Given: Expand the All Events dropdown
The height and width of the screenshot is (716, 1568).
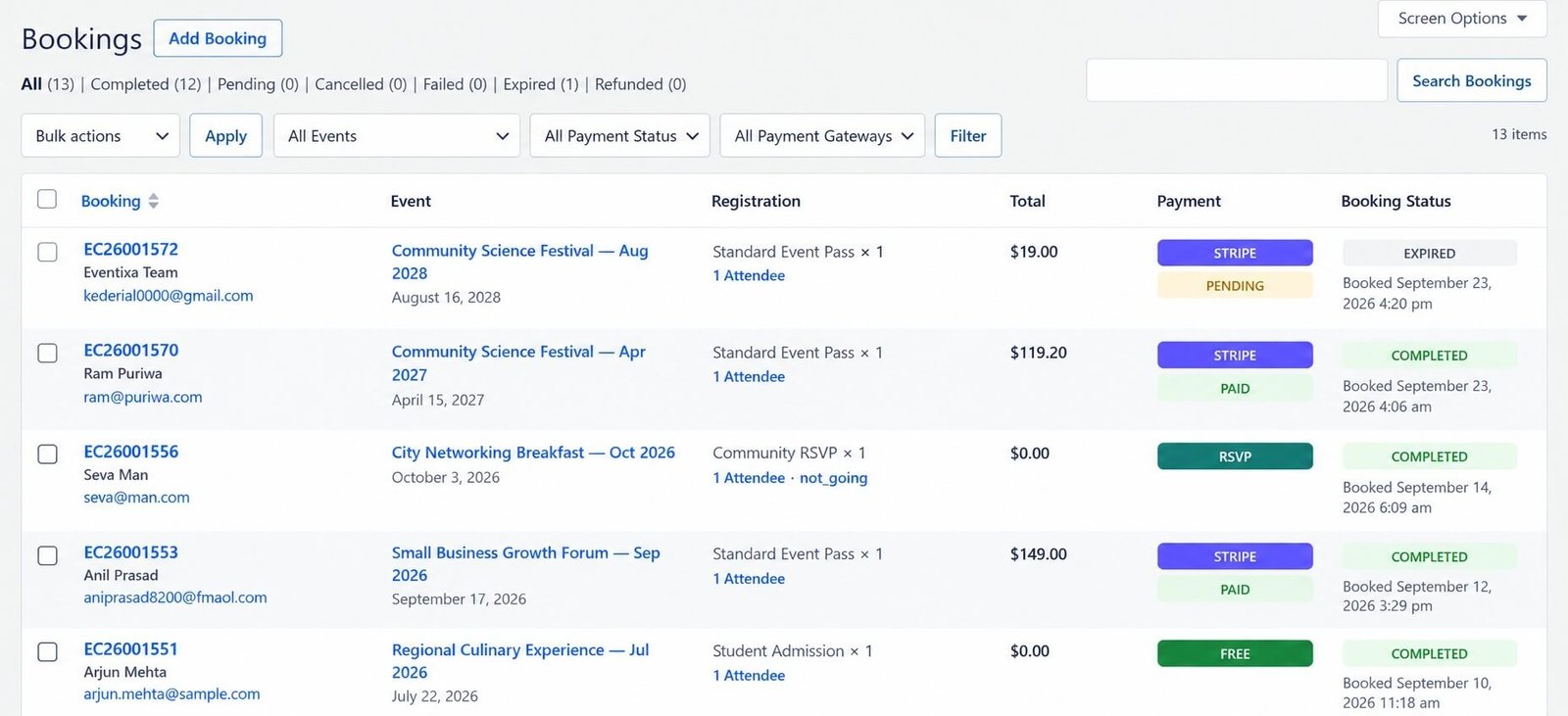Looking at the screenshot, I should pyautogui.click(x=397, y=135).
